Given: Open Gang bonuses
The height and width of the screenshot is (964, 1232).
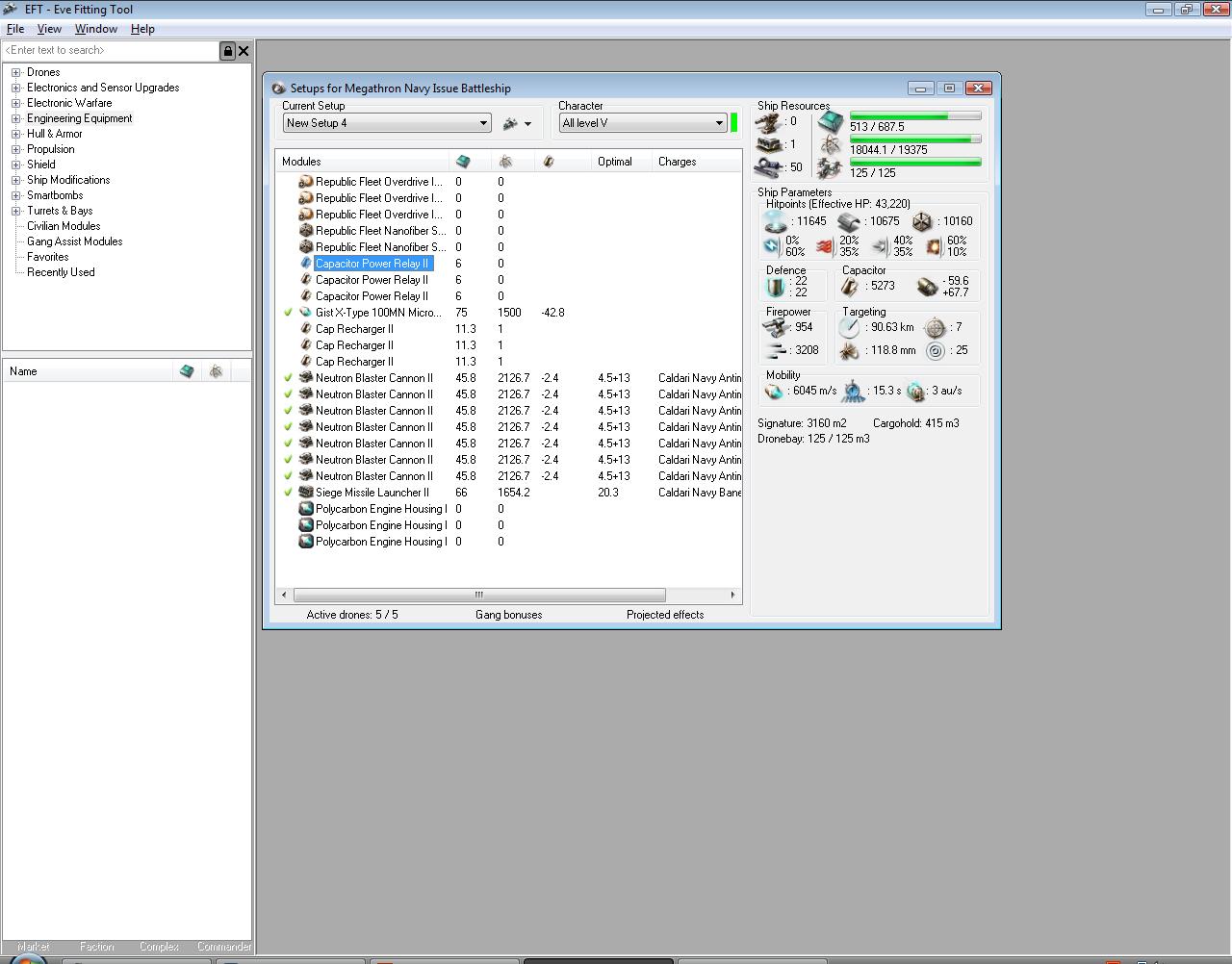Looking at the screenshot, I should pos(508,615).
